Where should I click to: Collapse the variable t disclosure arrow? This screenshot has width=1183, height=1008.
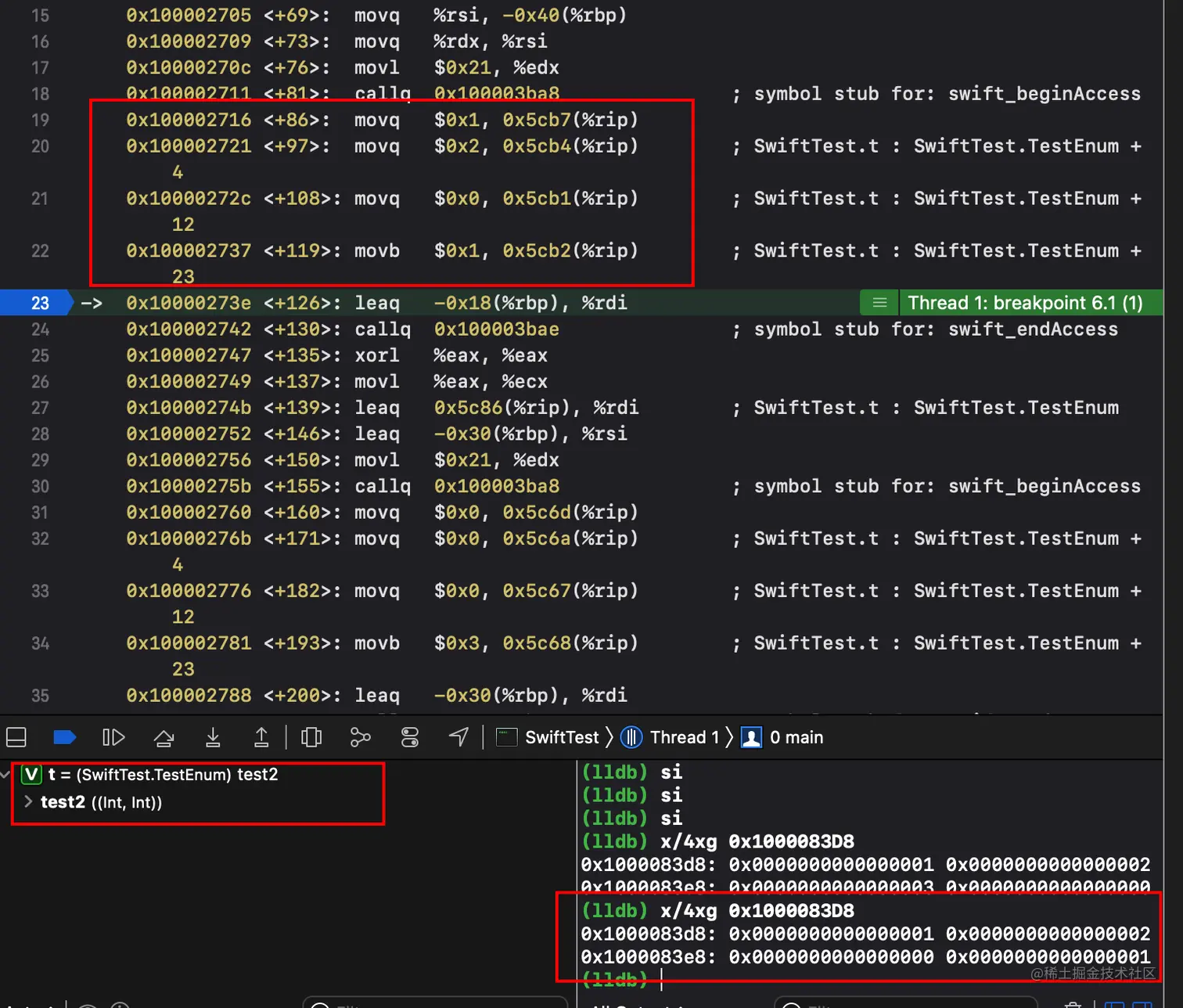coord(6,775)
